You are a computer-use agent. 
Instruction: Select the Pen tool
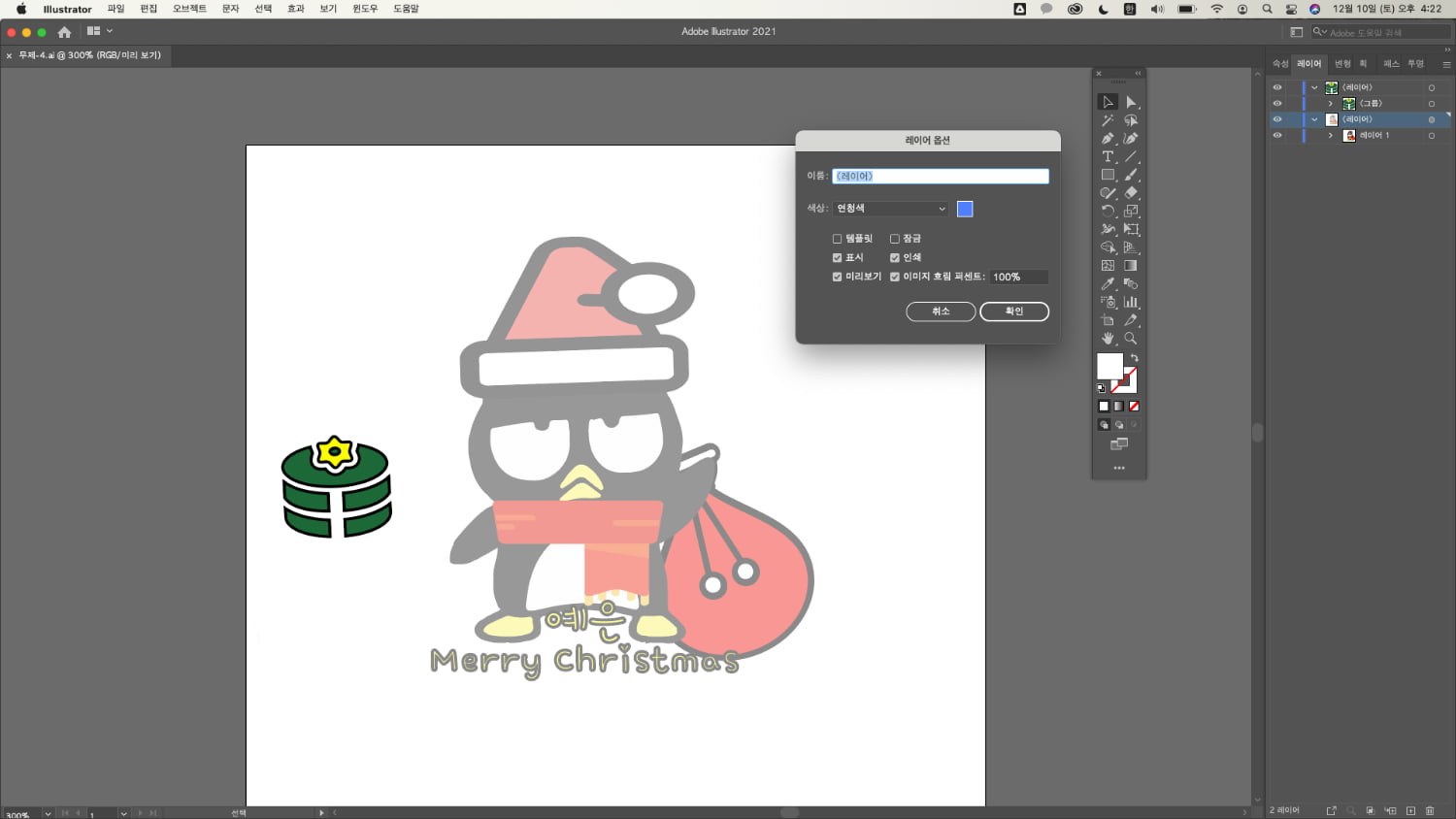point(1108,139)
